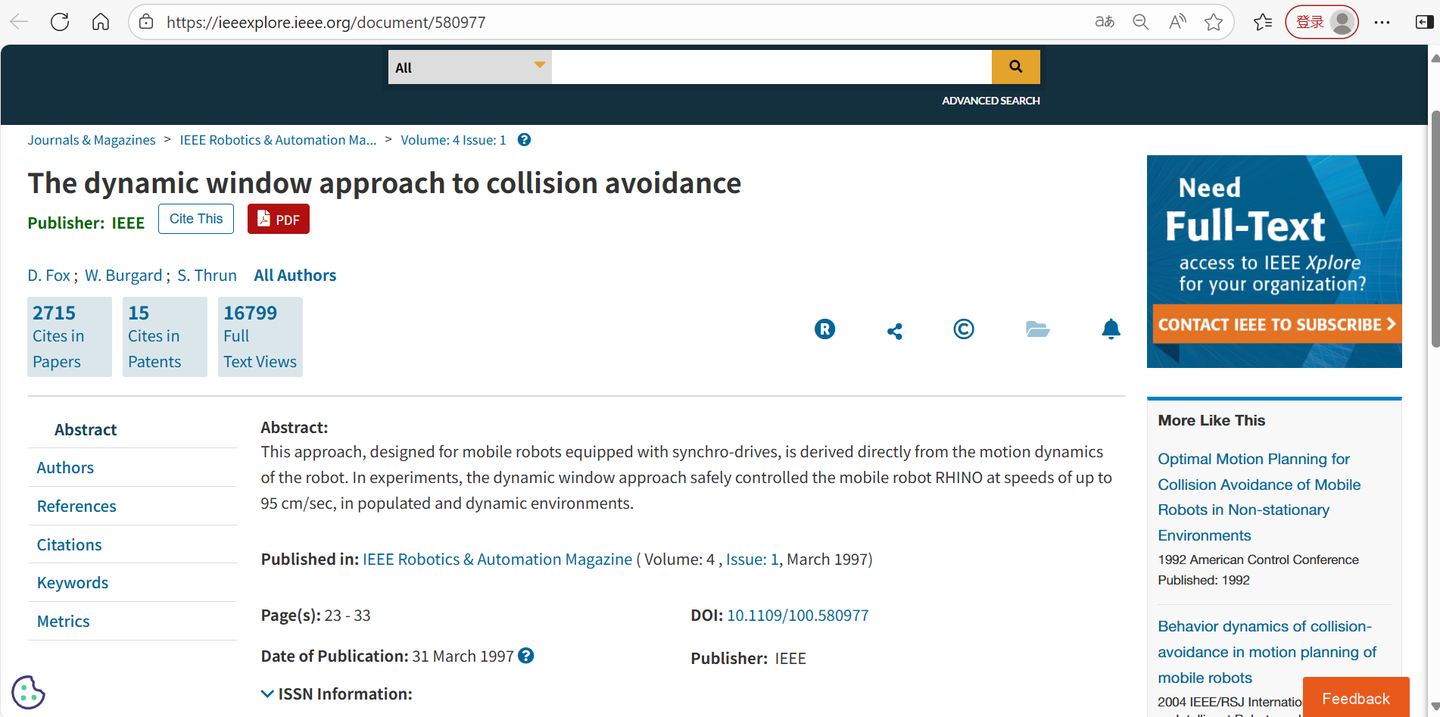Viewport: 1440px width, 717px height.
Task: Add page to favorites star
Action: tap(1214, 22)
